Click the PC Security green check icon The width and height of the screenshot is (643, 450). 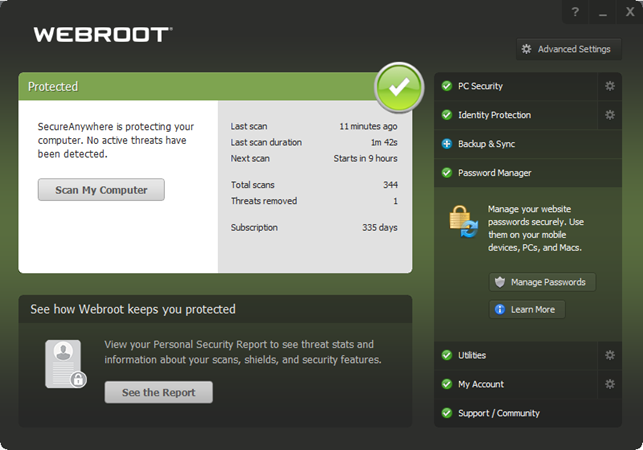click(x=447, y=86)
